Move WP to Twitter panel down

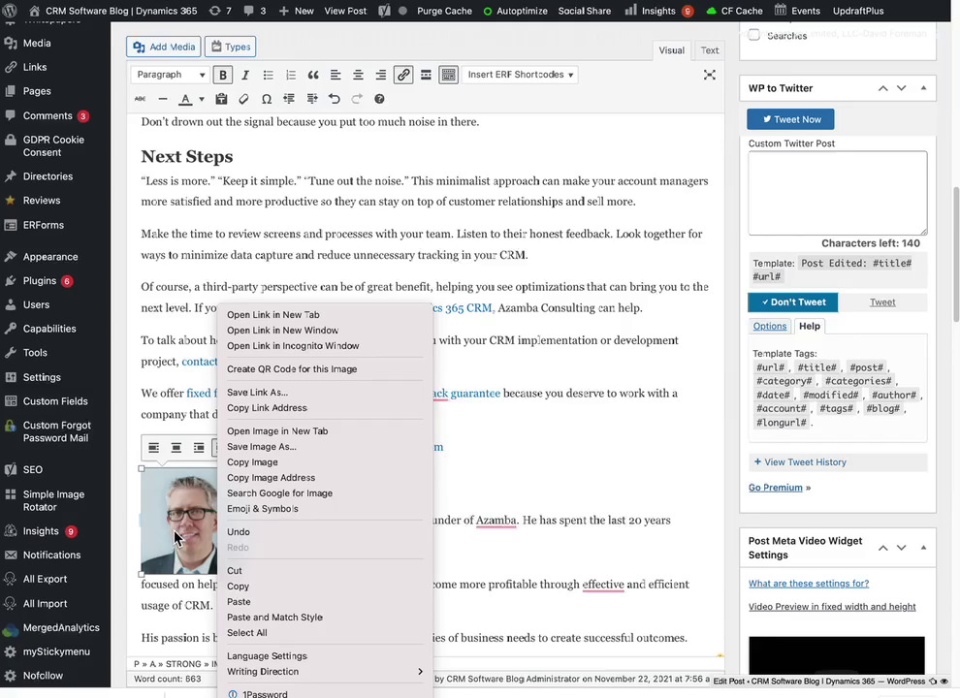pos(901,88)
